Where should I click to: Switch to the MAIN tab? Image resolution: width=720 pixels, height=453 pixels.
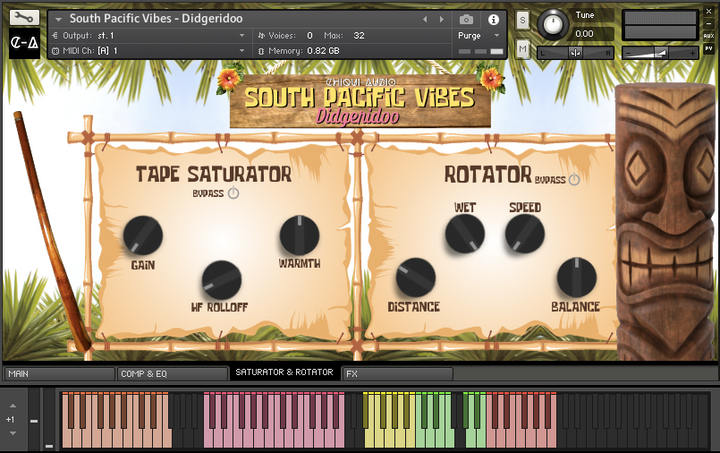coord(59,374)
